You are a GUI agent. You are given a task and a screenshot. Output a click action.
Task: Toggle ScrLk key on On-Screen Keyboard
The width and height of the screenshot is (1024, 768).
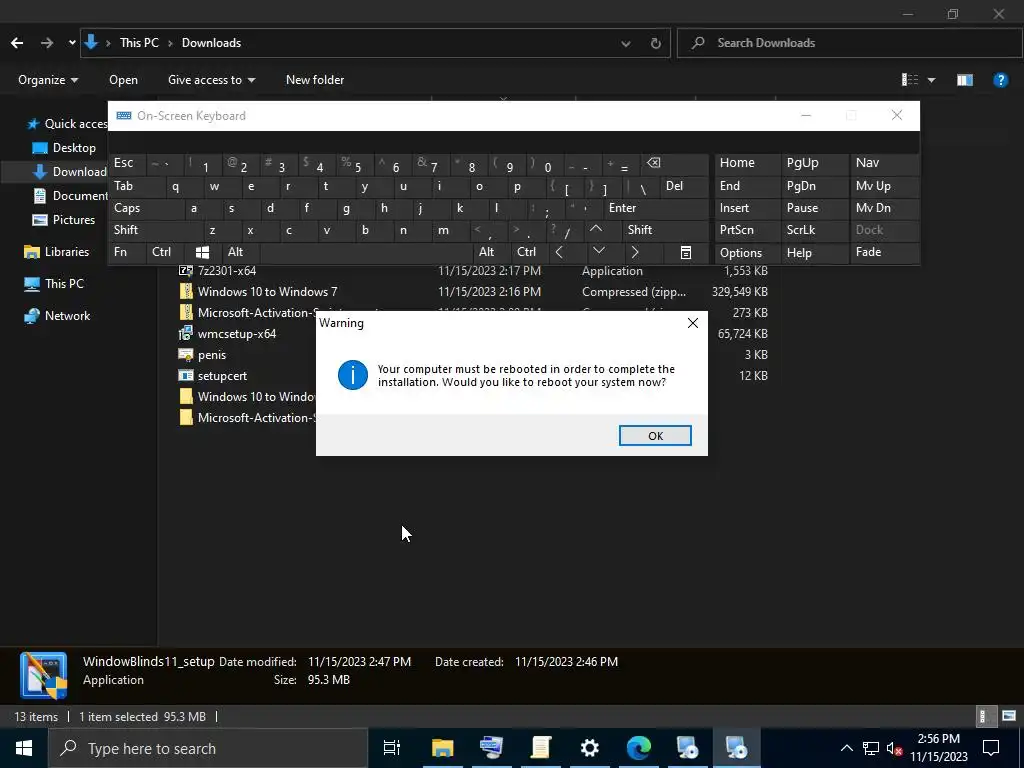[814, 230]
